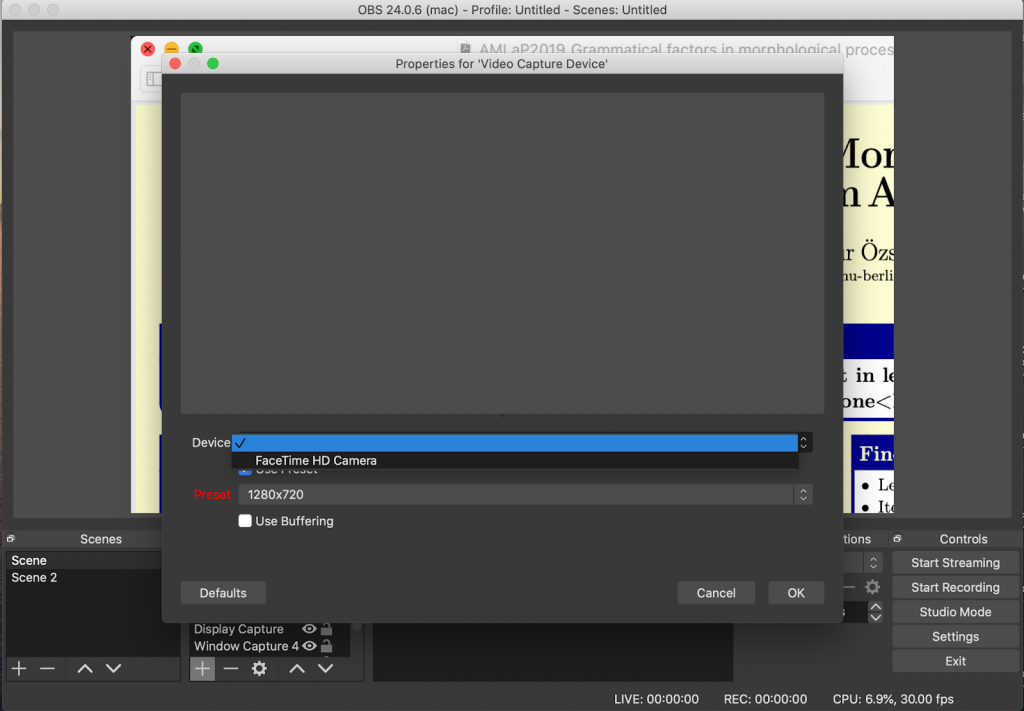
Task: Close the Video Capture Device properties dialog
Action: pos(175,63)
